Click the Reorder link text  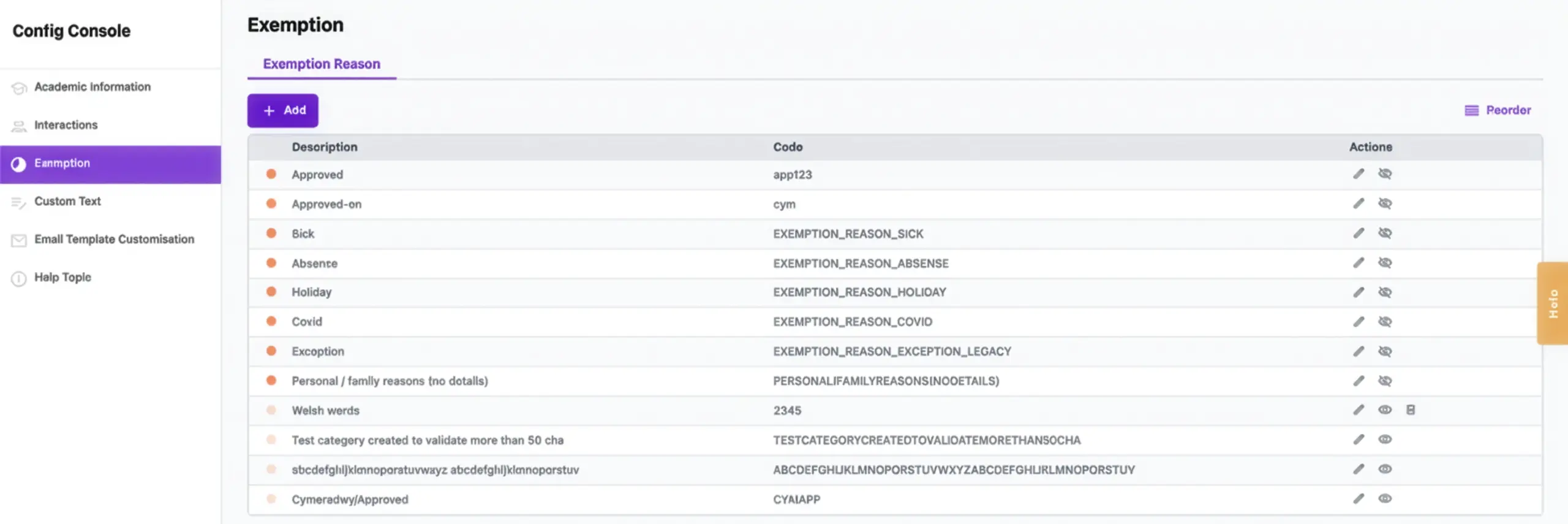coord(1508,110)
